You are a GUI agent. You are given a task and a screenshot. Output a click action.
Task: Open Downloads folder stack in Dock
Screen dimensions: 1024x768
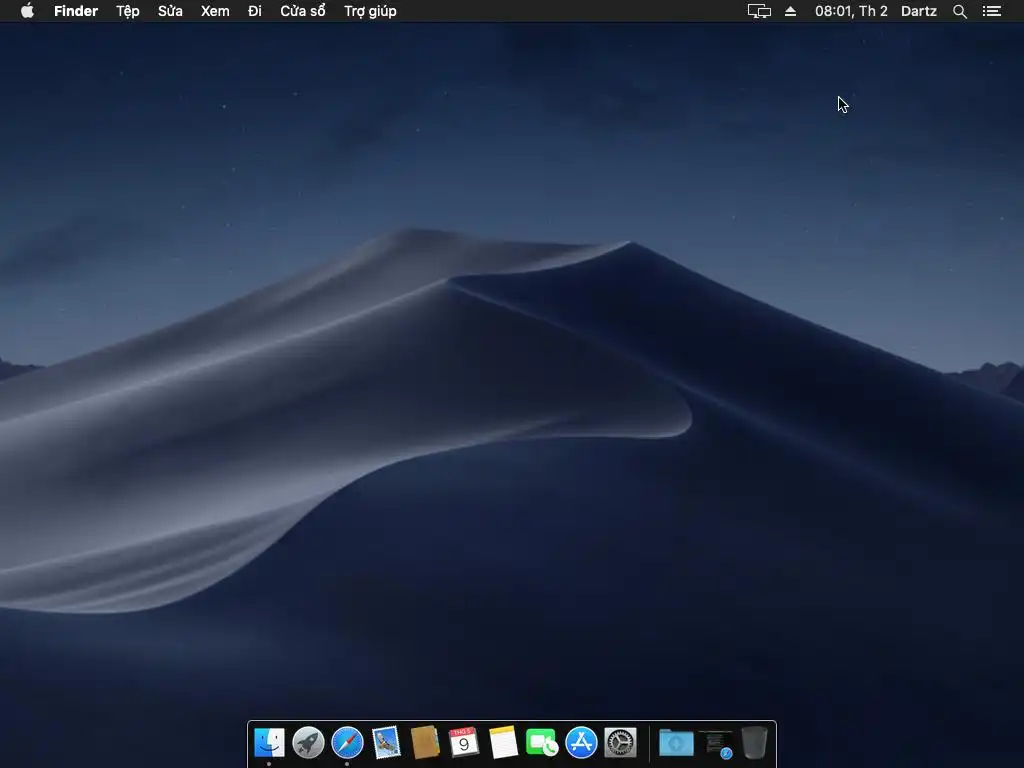pyautogui.click(x=676, y=743)
